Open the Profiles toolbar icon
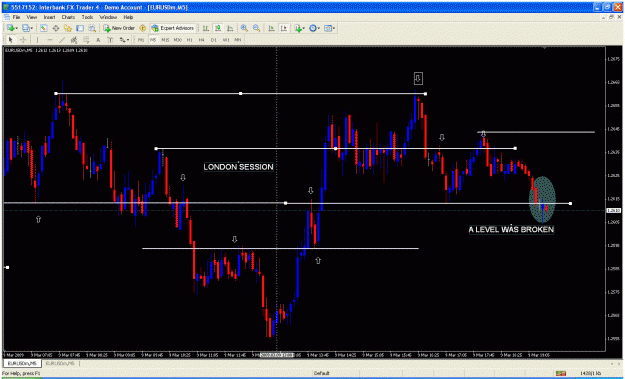 26,28
